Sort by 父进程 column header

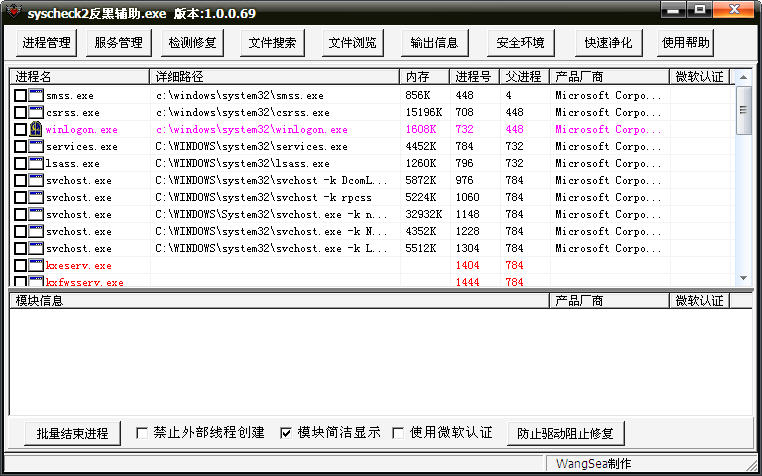click(524, 76)
